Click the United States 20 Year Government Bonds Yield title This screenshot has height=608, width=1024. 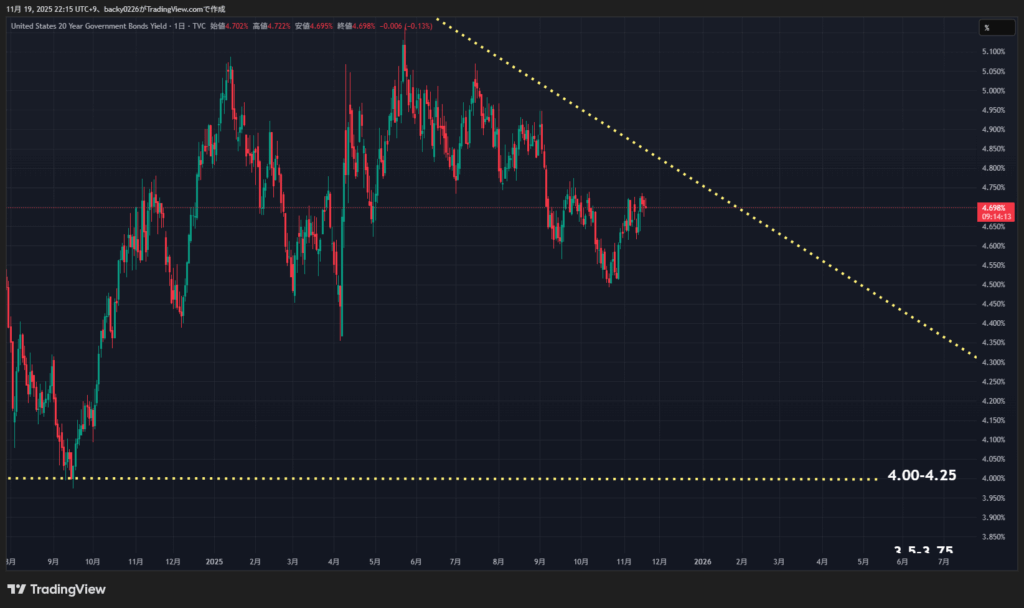(96, 25)
